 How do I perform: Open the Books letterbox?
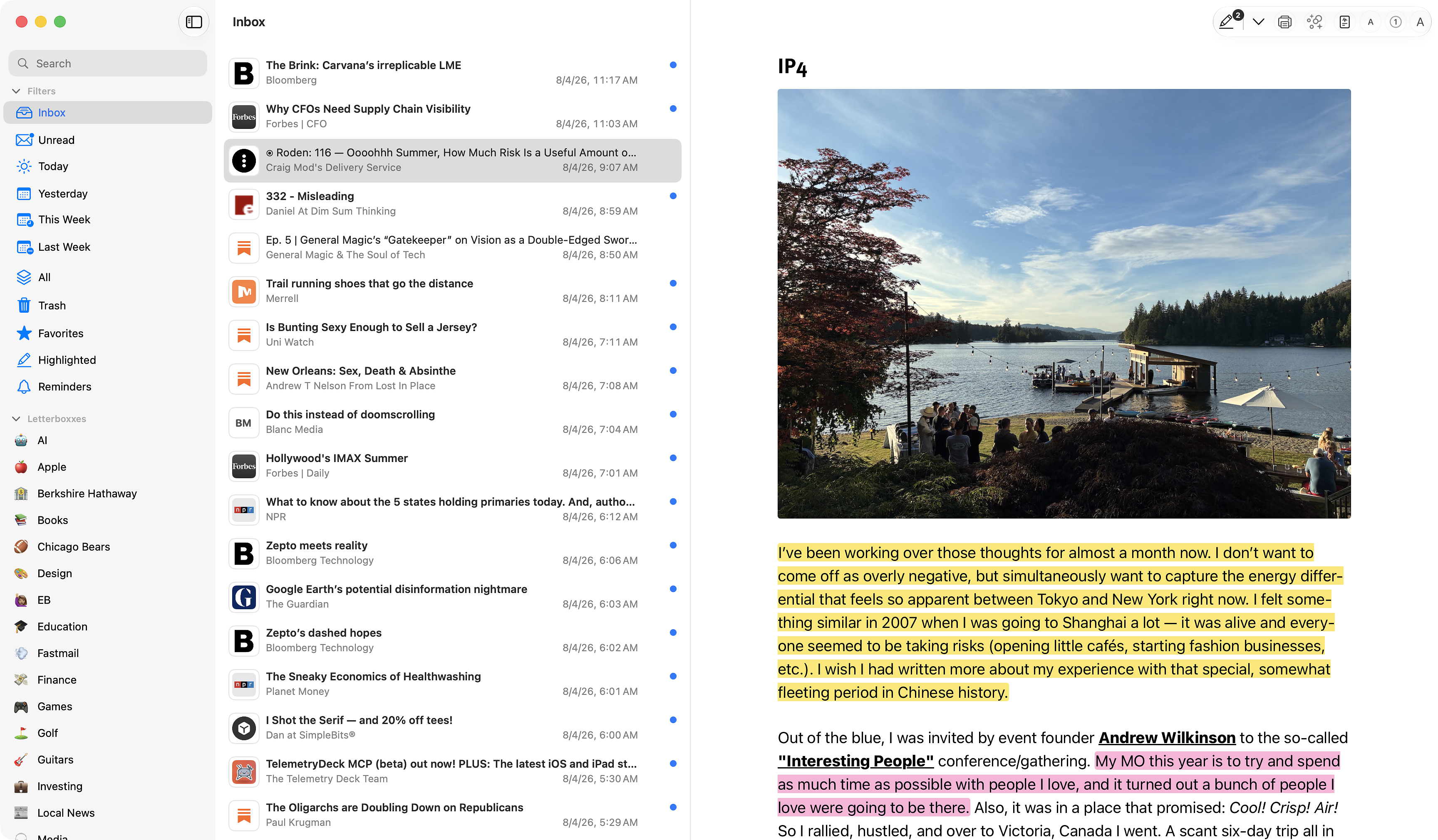tap(107, 520)
